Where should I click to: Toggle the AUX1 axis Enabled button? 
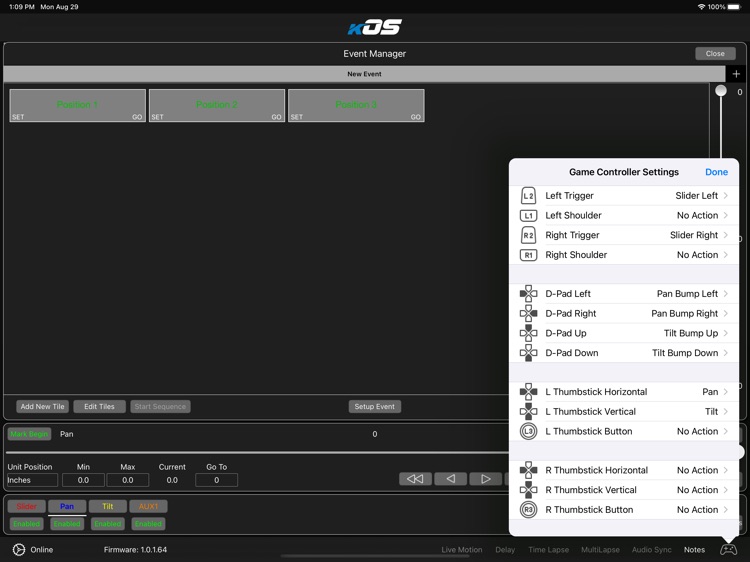(148, 524)
